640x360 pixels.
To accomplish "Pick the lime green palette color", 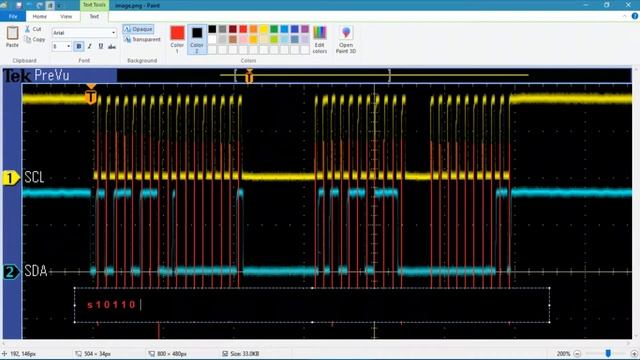I will (274, 40).
